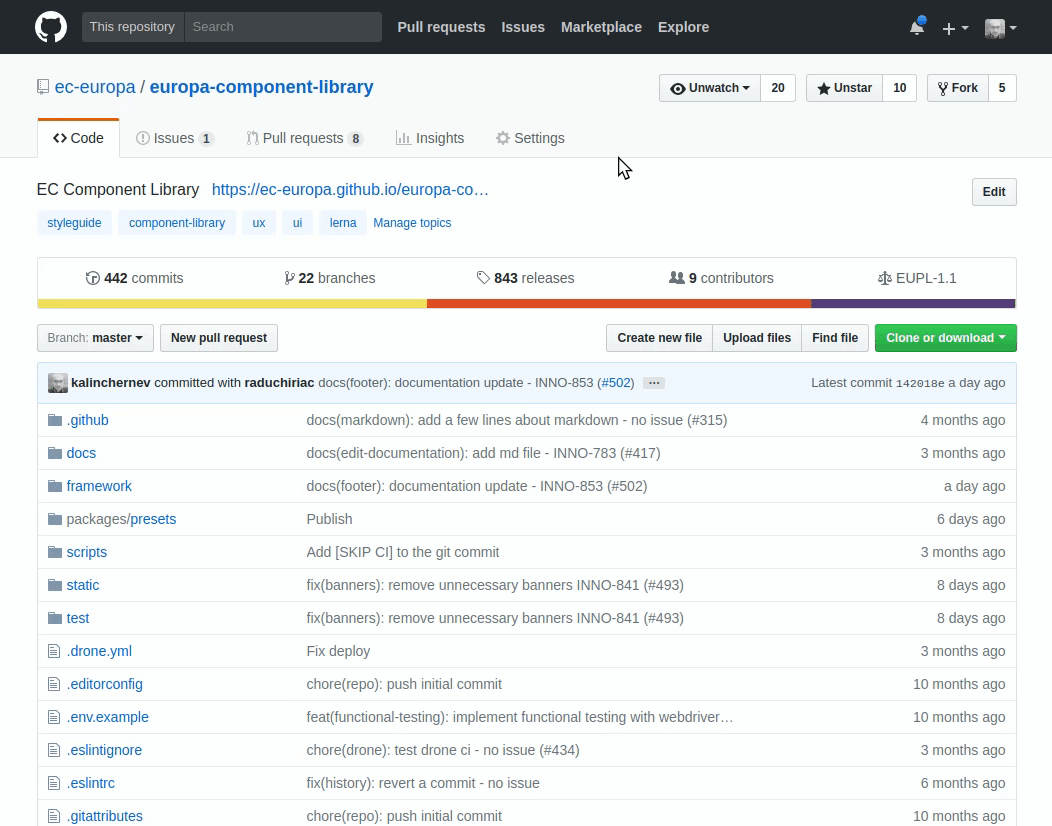This screenshot has height=826, width=1052.
Task: Click the 843 releases tag icon
Action: (x=483, y=278)
